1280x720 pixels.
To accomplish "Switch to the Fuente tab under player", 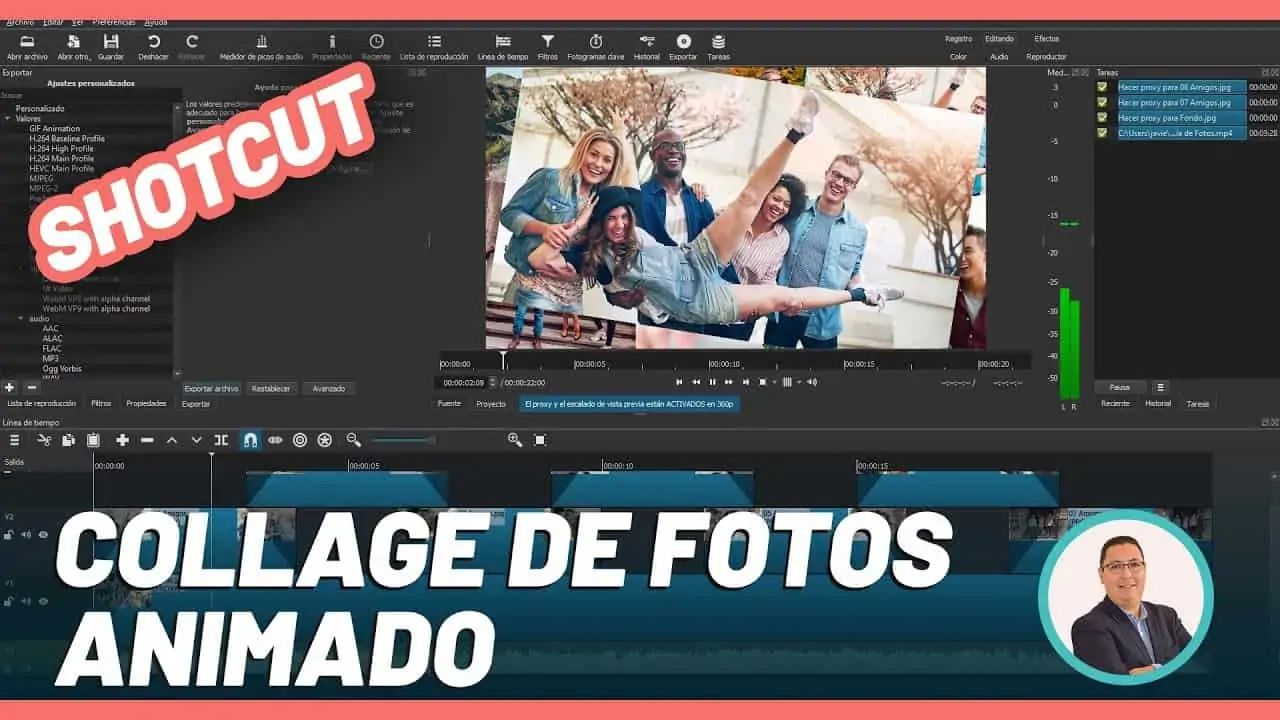I will pyautogui.click(x=449, y=404).
